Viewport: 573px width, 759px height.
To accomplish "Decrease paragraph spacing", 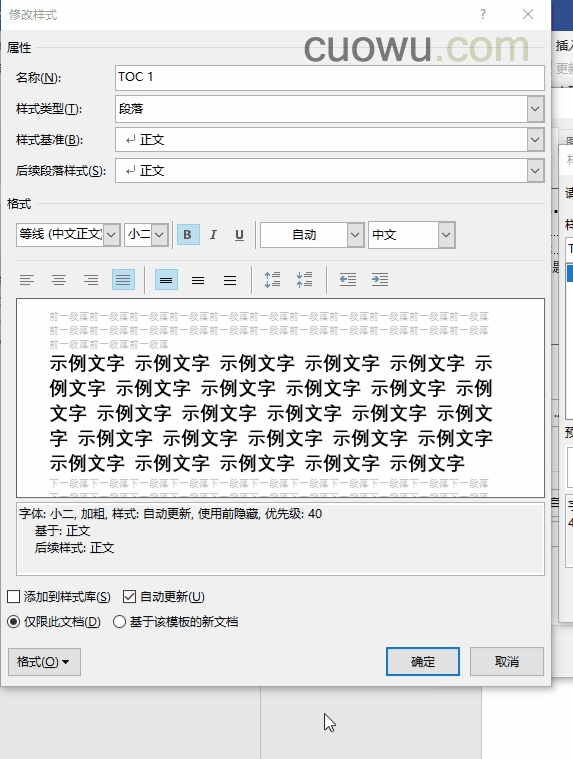I will pyautogui.click(x=304, y=280).
